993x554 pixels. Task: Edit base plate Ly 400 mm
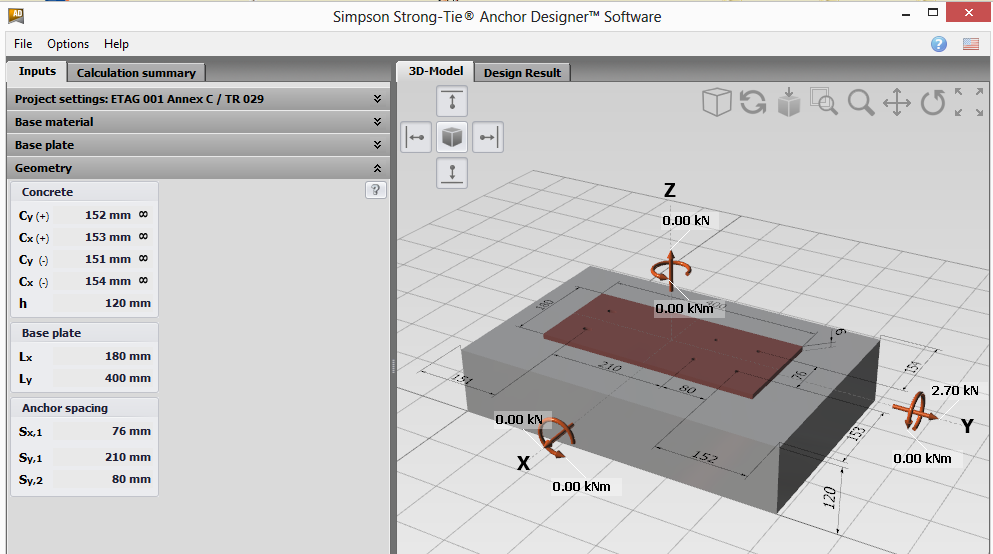tap(103, 379)
